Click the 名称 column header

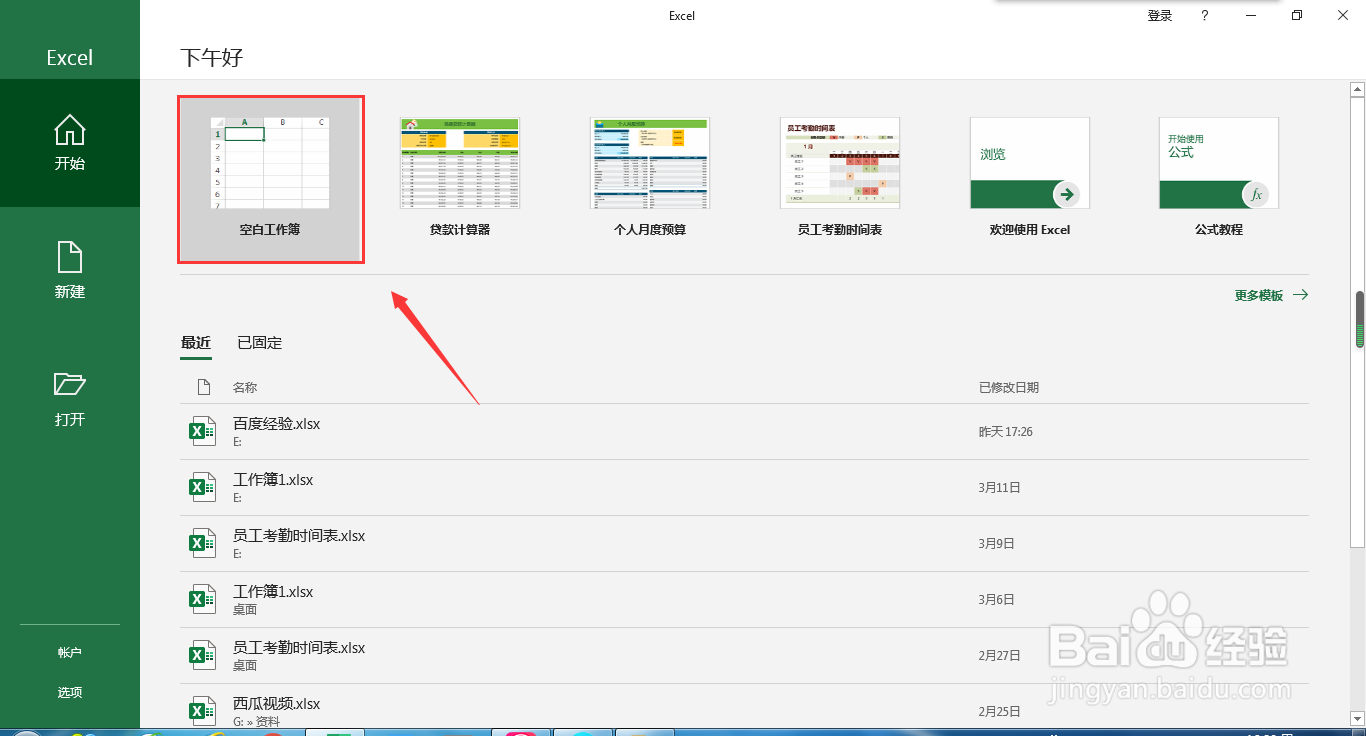tap(245, 388)
